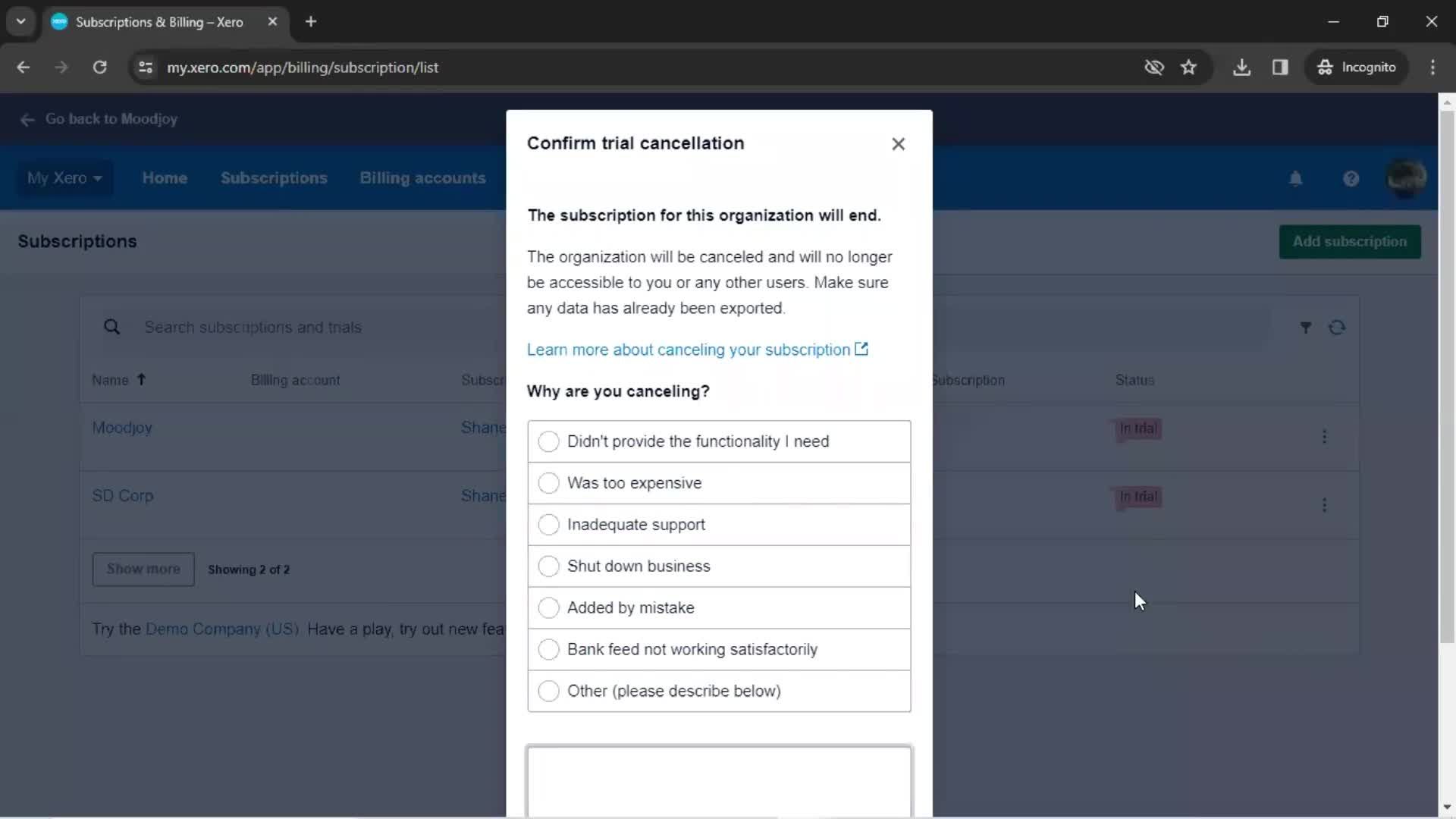Open the browser Downloads icon
This screenshot has height=819, width=1456.
1241,67
